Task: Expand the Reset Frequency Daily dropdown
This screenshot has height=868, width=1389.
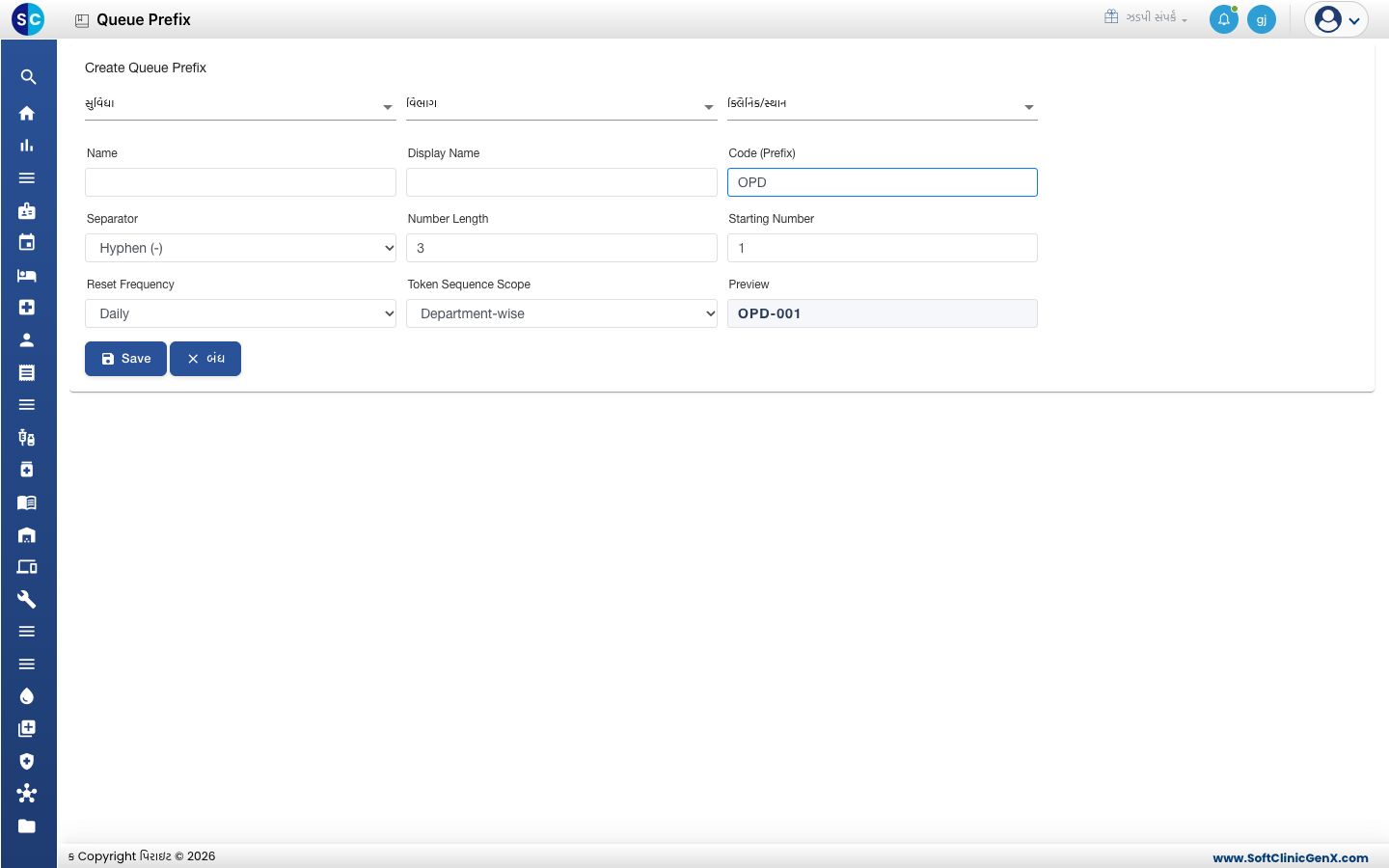Action: coord(240,313)
